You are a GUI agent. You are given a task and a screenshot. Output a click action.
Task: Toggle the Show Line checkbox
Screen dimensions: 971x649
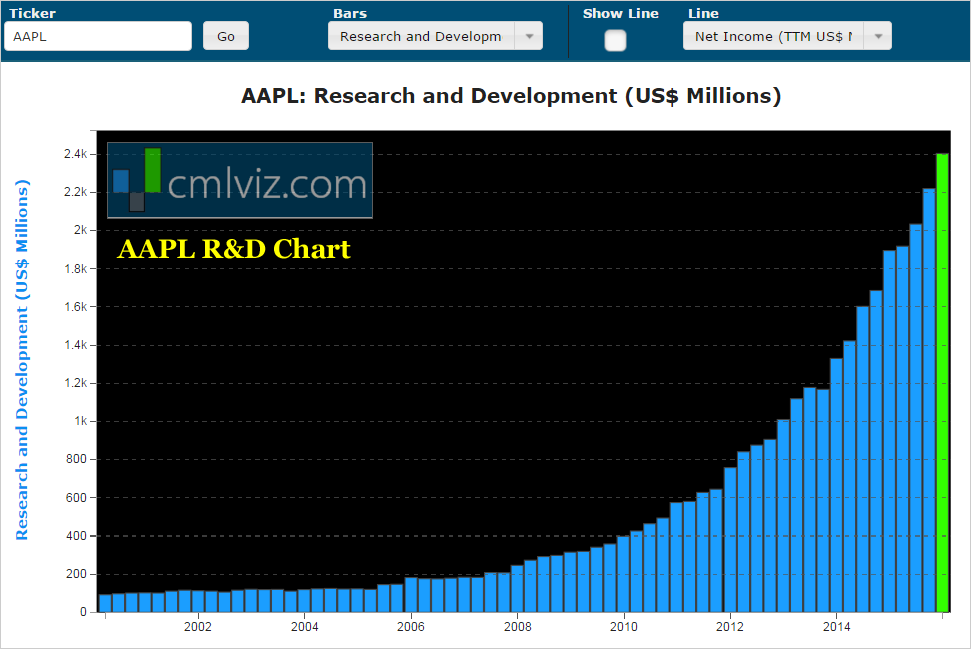pyautogui.click(x=616, y=41)
